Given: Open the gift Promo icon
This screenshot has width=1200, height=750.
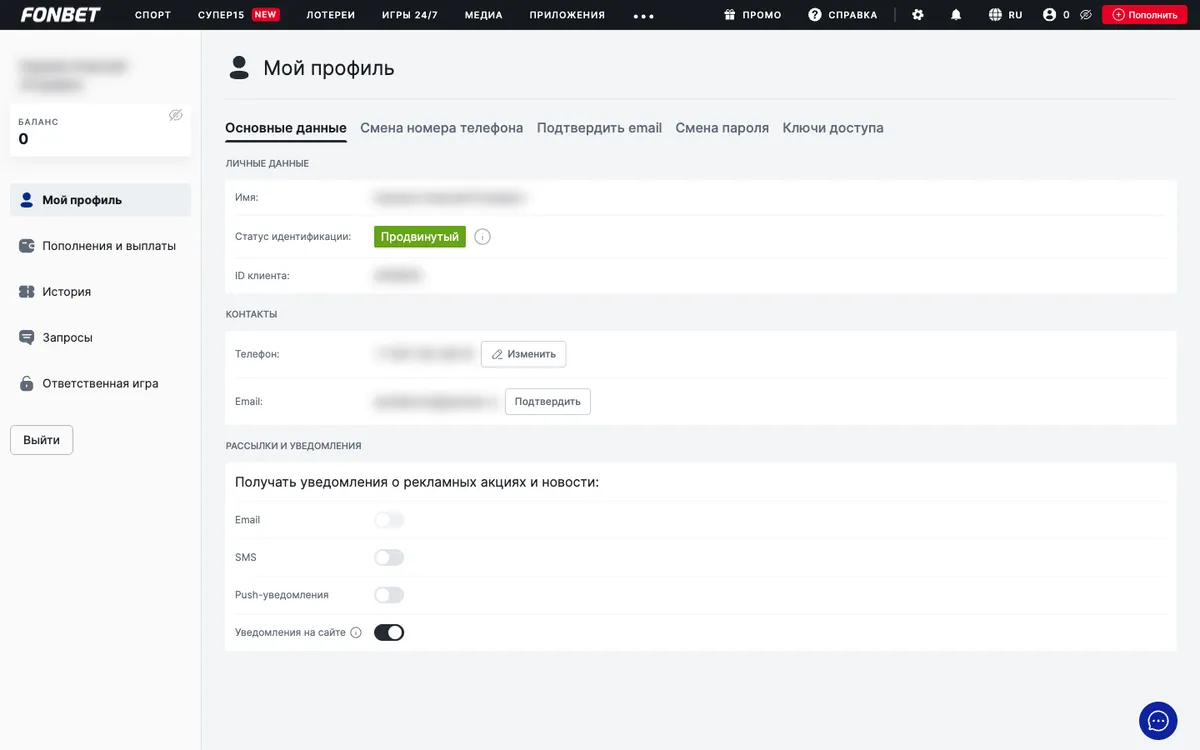Looking at the screenshot, I should (730, 15).
